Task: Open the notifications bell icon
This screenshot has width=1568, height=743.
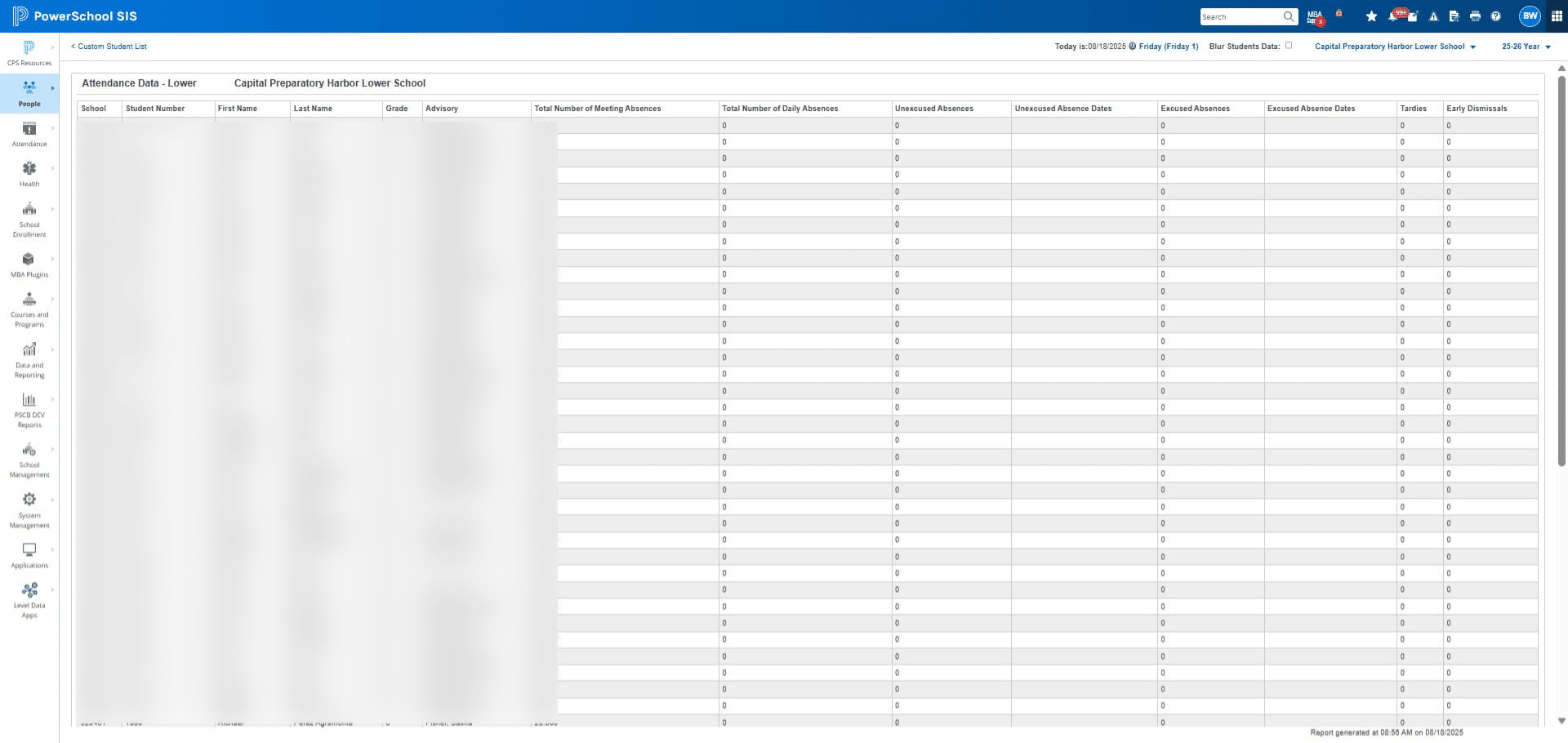Action: 1393,16
